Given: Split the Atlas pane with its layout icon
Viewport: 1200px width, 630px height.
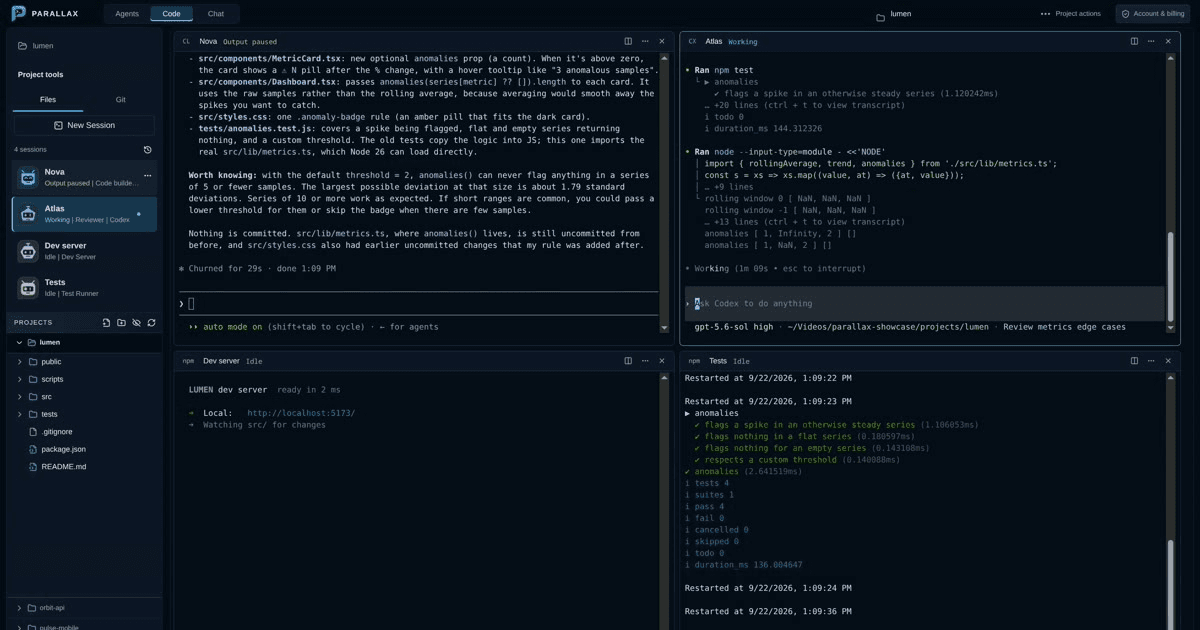Looking at the screenshot, I should 1134,41.
